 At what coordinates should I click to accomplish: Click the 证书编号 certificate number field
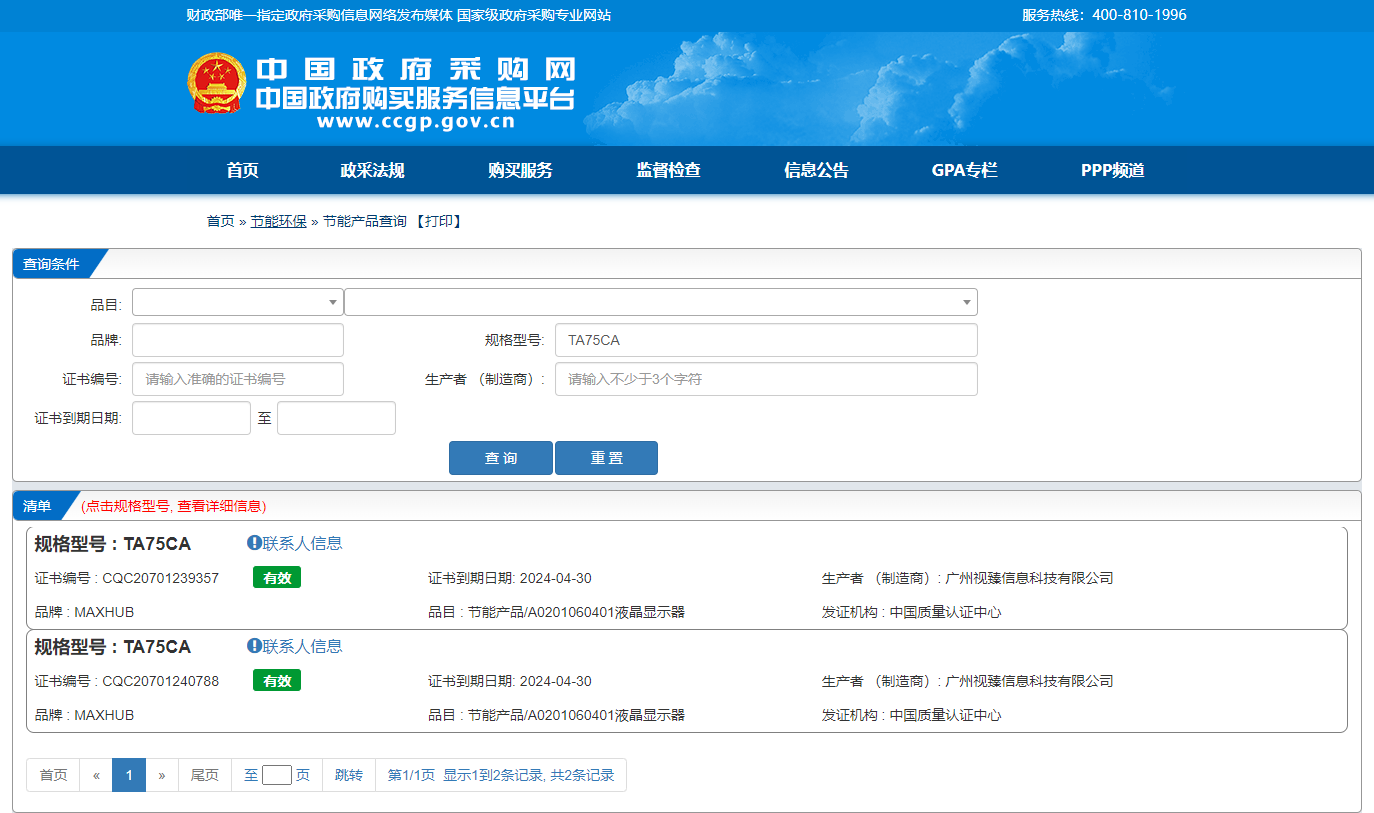coord(238,379)
